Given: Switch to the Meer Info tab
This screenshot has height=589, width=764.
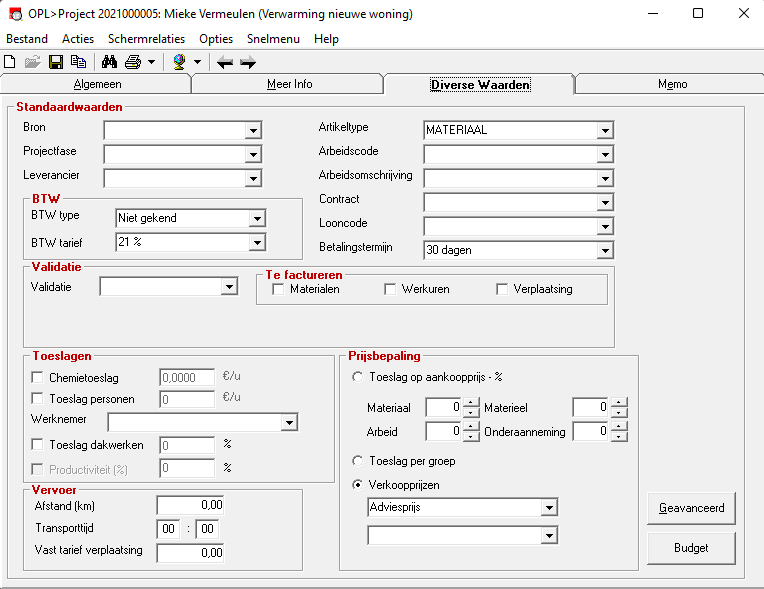Looking at the screenshot, I should 289,84.
